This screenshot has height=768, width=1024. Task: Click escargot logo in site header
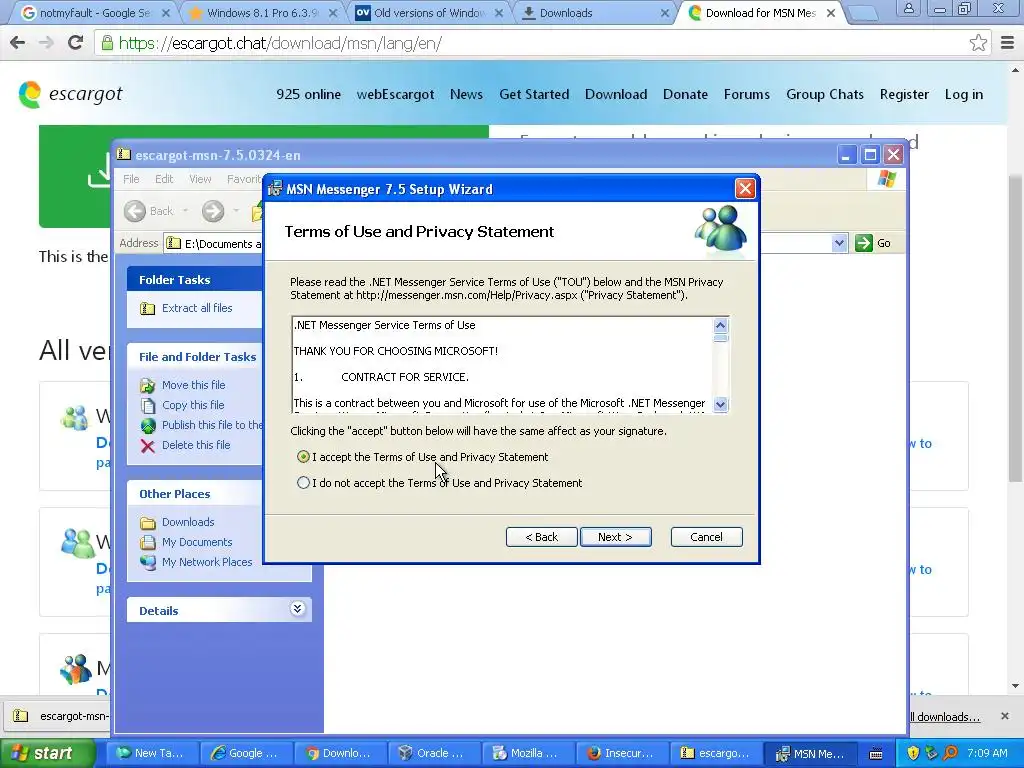pos(71,95)
